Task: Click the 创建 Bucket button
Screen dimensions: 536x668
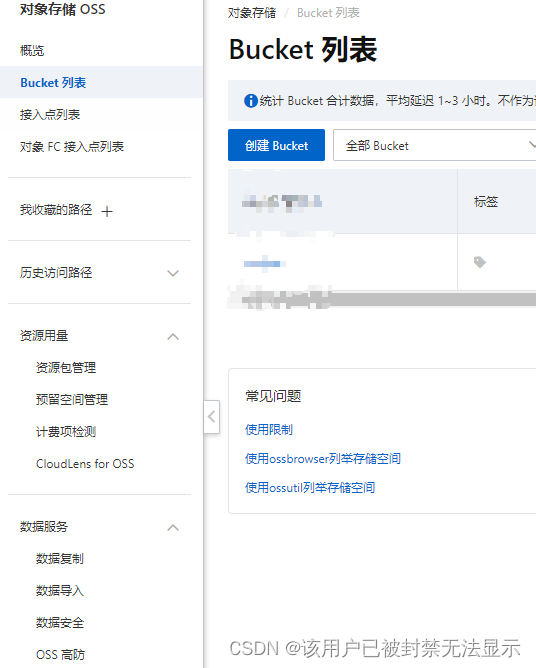Action: [276, 145]
